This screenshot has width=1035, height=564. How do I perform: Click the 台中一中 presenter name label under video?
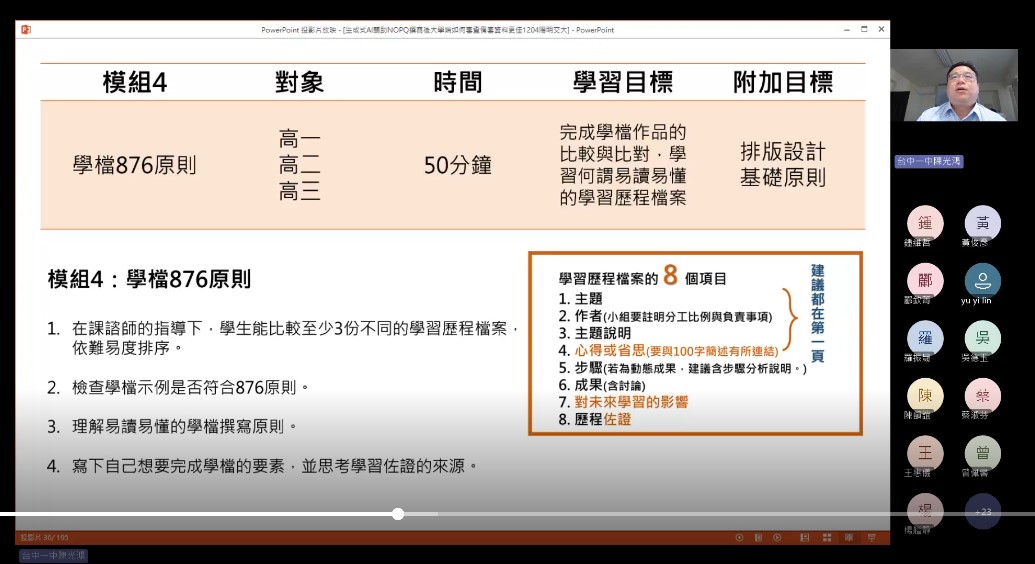pyautogui.click(x=928, y=161)
